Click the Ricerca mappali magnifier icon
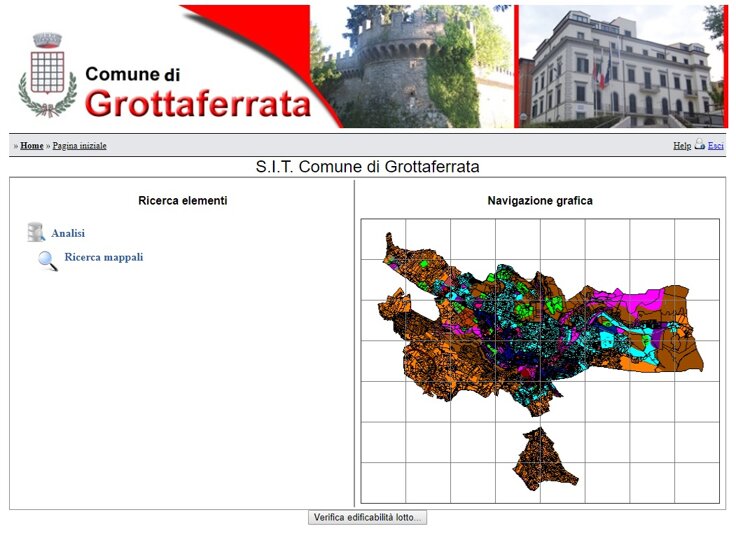 click(48, 261)
